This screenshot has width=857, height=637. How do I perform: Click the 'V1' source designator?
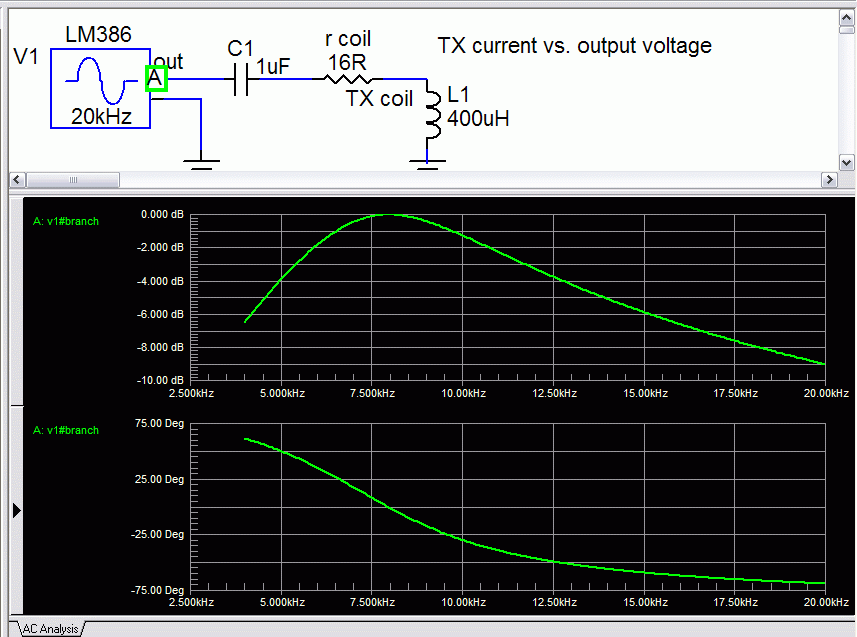[x=26, y=56]
